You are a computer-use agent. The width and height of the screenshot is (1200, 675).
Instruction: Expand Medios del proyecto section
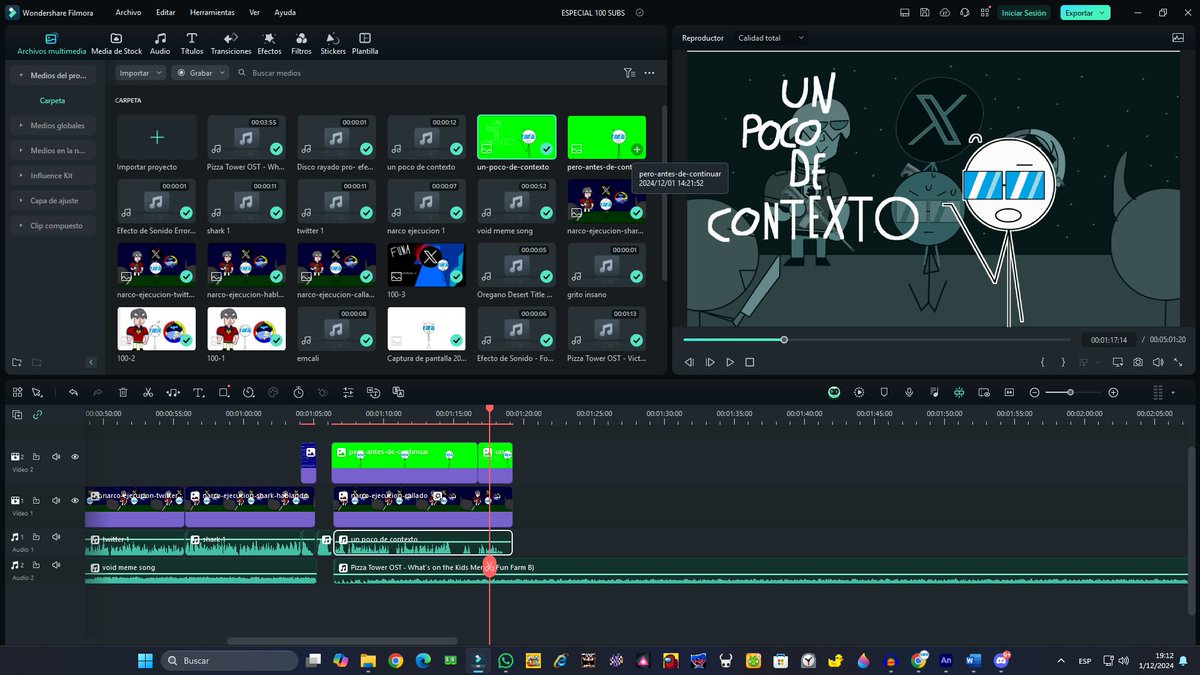click(52, 75)
